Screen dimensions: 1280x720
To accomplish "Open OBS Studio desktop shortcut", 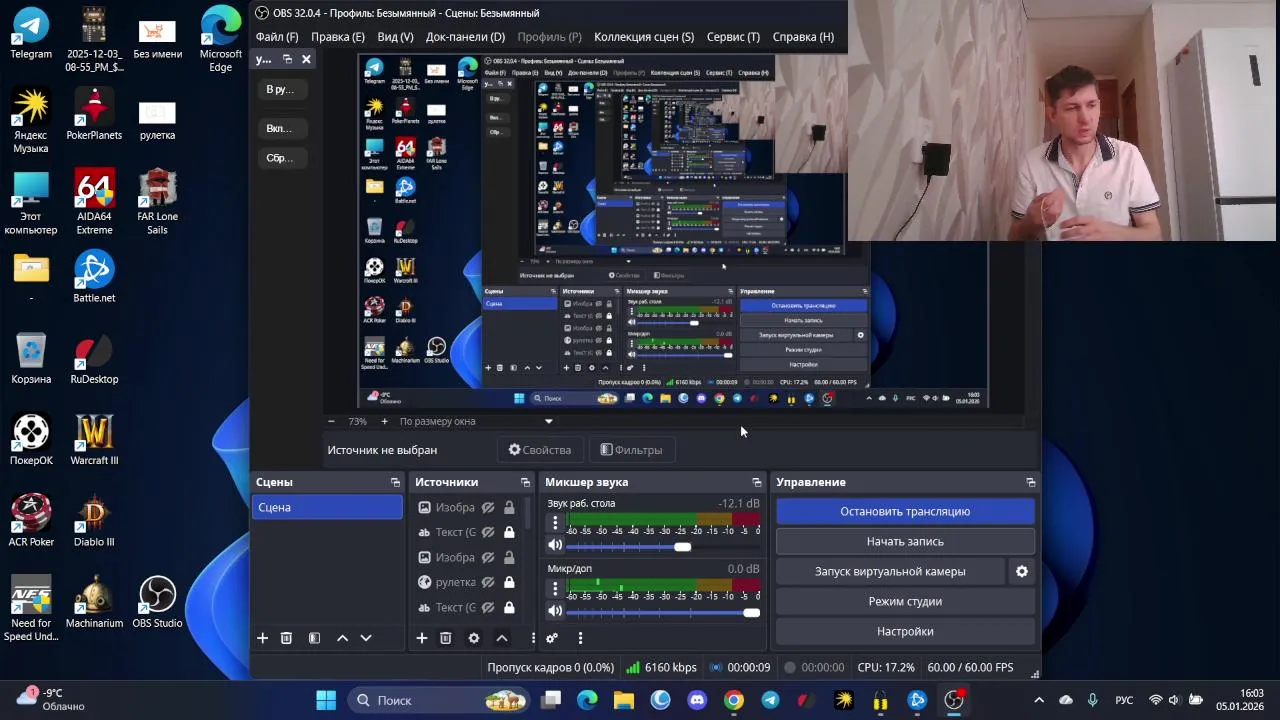I will [157, 603].
